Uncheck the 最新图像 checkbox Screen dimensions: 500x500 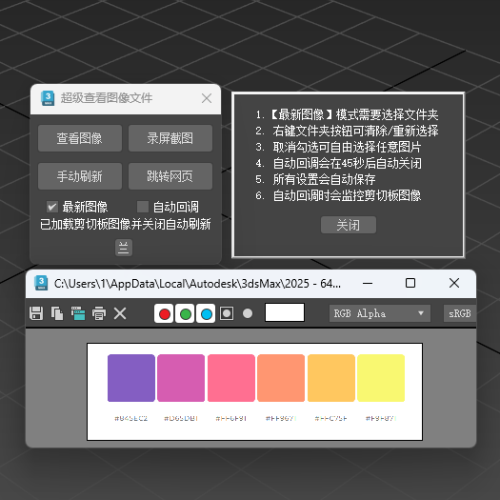[52, 207]
